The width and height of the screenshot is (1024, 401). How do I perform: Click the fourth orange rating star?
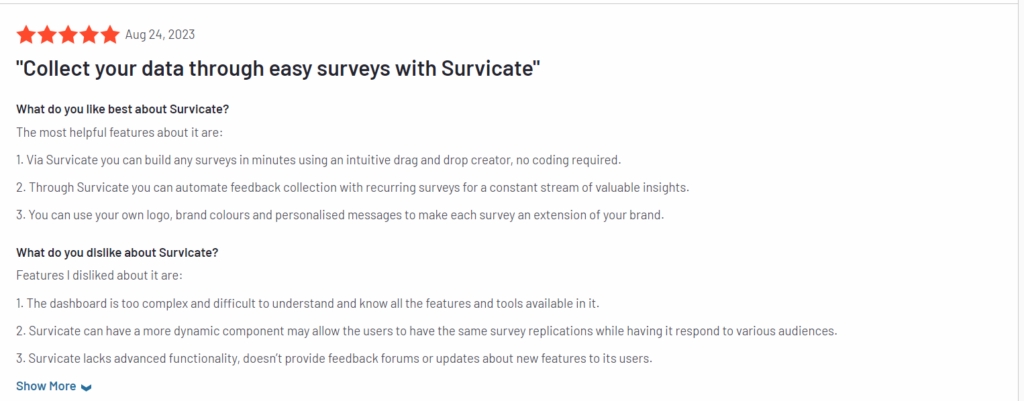point(89,35)
